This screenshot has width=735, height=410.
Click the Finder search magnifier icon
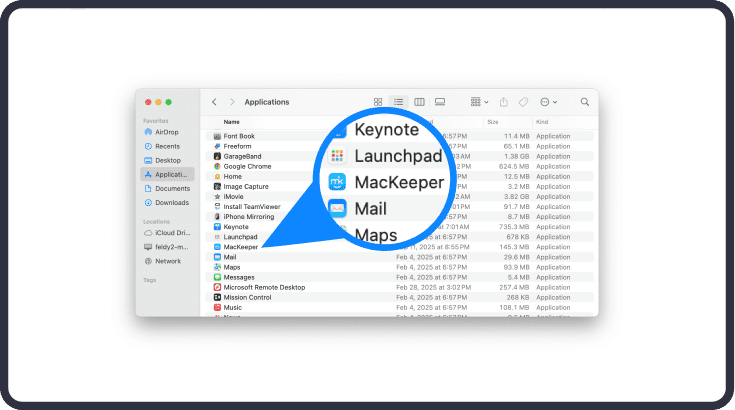click(x=585, y=102)
